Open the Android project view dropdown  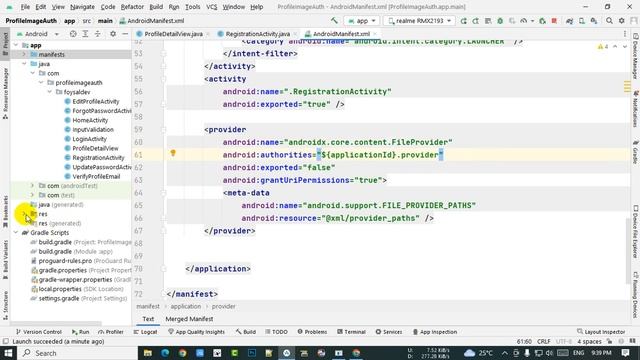38,34
